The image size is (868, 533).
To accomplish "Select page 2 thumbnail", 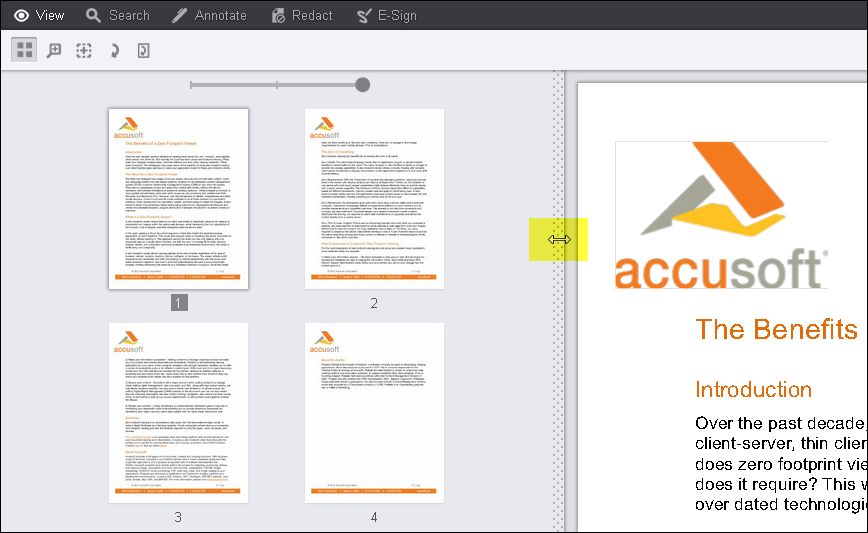I will [x=374, y=199].
